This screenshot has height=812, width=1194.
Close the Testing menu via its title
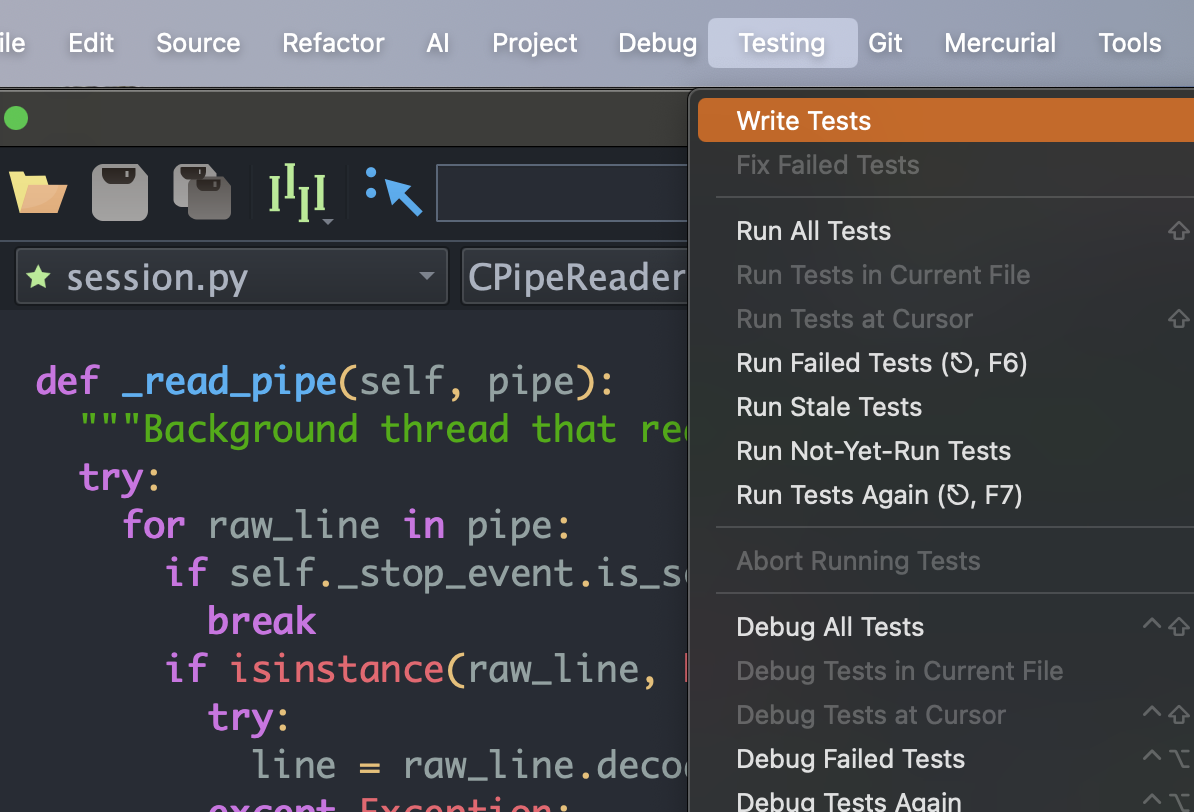(782, 43)
